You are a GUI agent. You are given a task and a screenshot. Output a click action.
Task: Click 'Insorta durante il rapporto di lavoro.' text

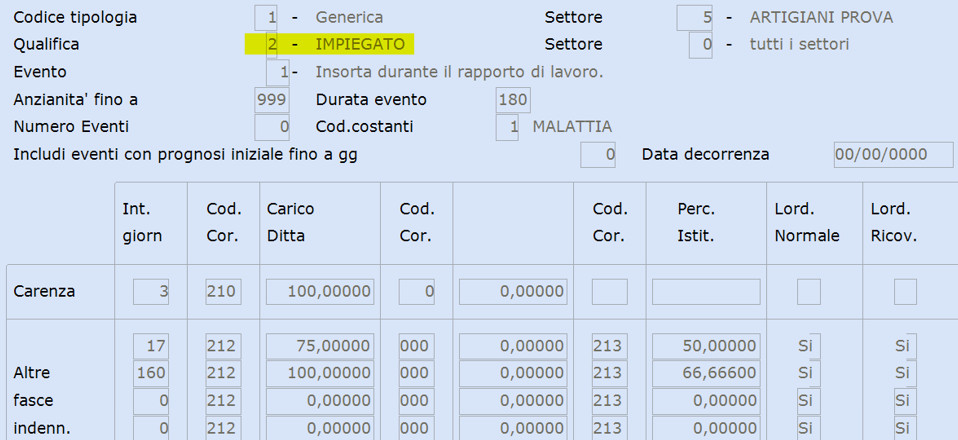click(x=459, y=72)
